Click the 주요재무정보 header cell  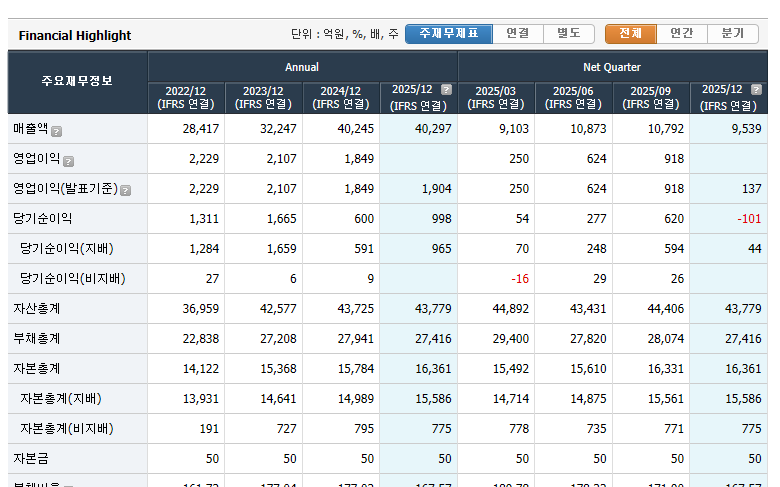[77, 82]
